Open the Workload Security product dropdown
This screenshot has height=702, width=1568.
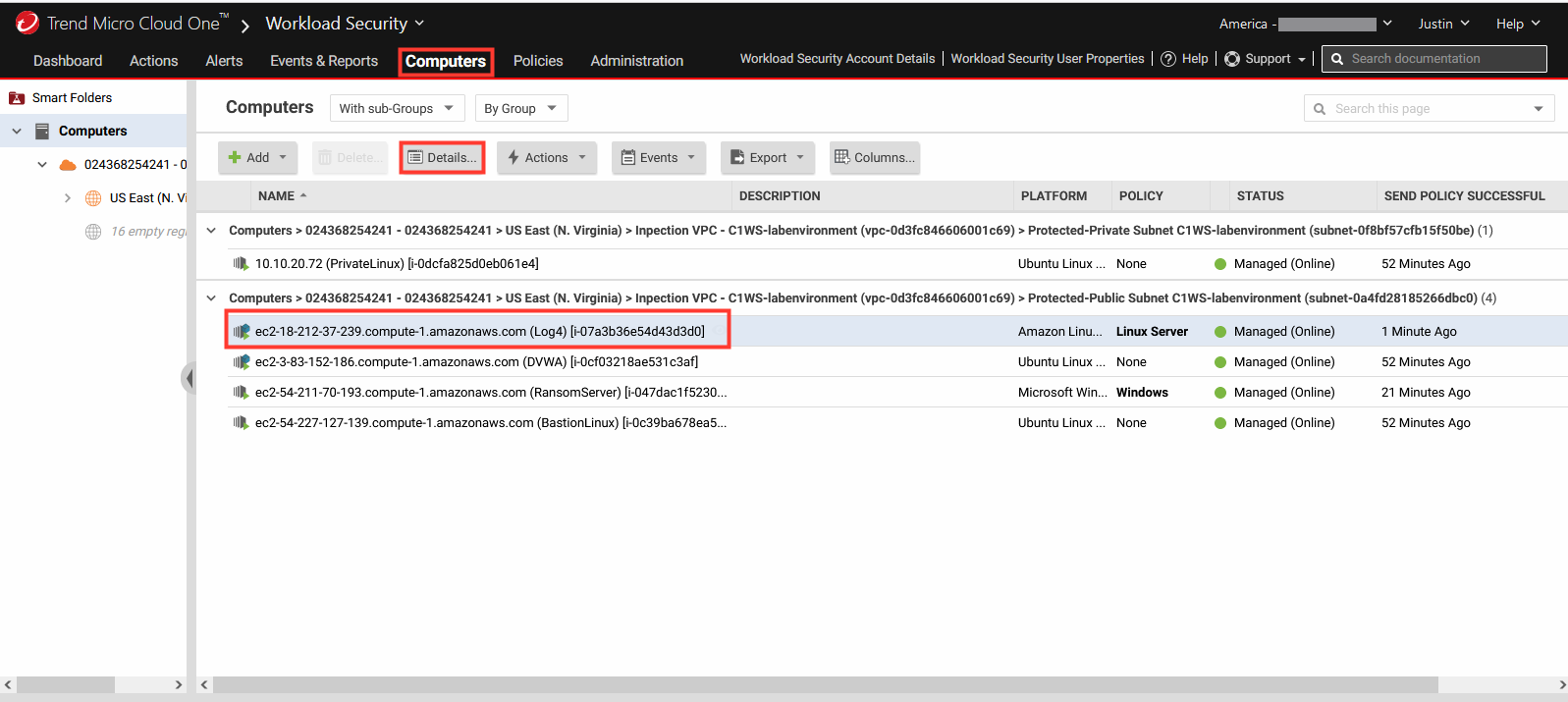click(345, 24)
